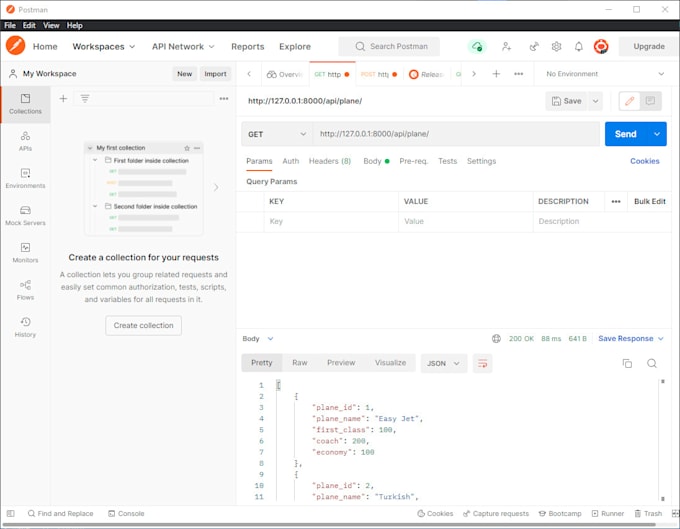The image size is (680, 529).
Task: Open the GET method dropdown
Action: tap(277, 134)
